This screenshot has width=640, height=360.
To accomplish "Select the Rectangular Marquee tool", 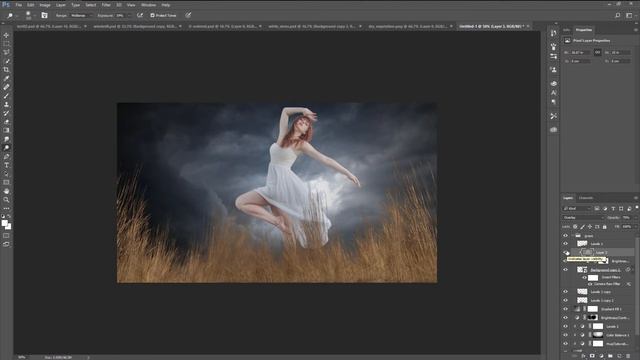I will tap(6, 44).
